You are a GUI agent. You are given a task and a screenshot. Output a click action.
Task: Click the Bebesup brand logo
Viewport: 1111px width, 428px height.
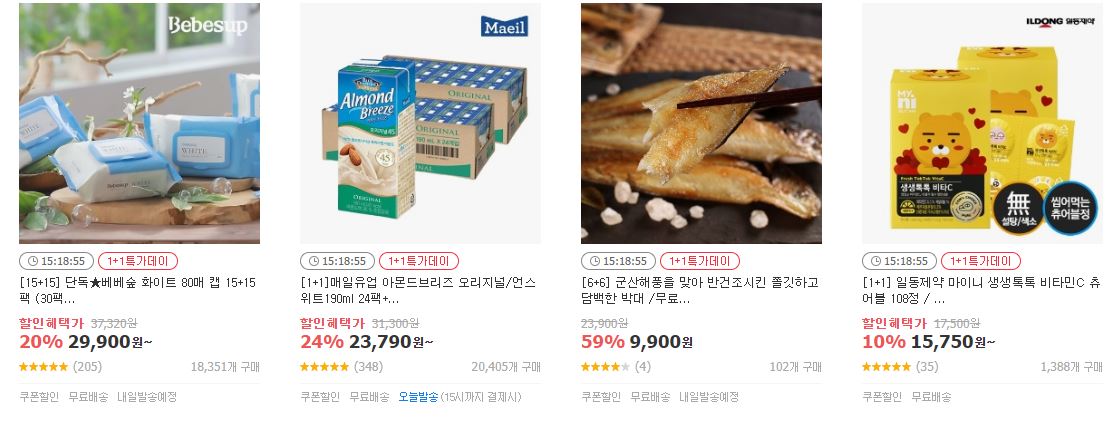[208, 26]
